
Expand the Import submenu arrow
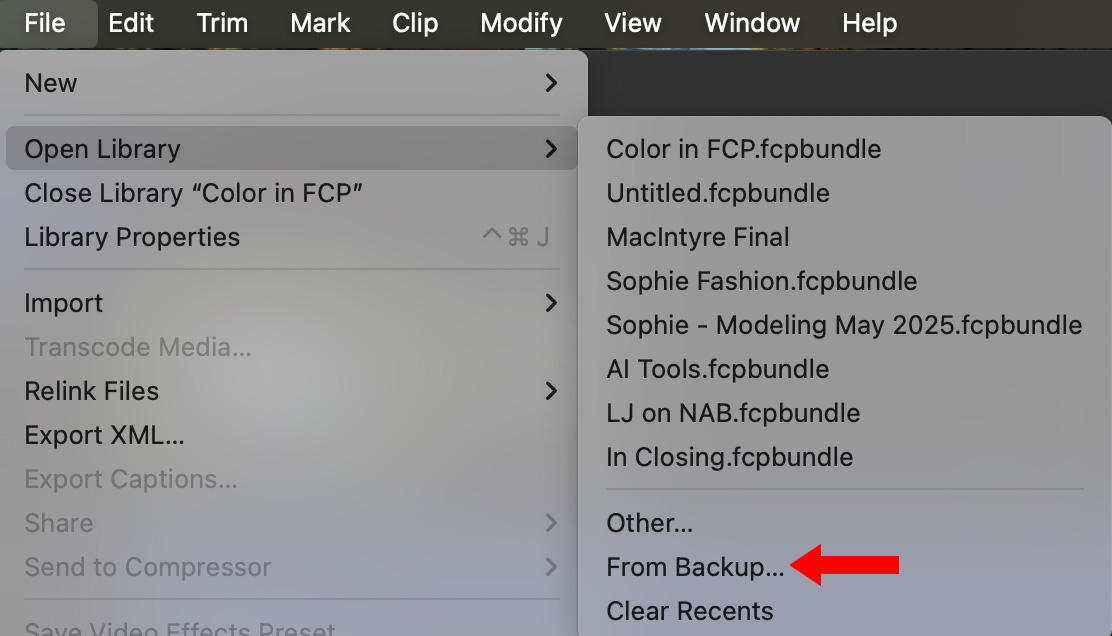(551, 303)
